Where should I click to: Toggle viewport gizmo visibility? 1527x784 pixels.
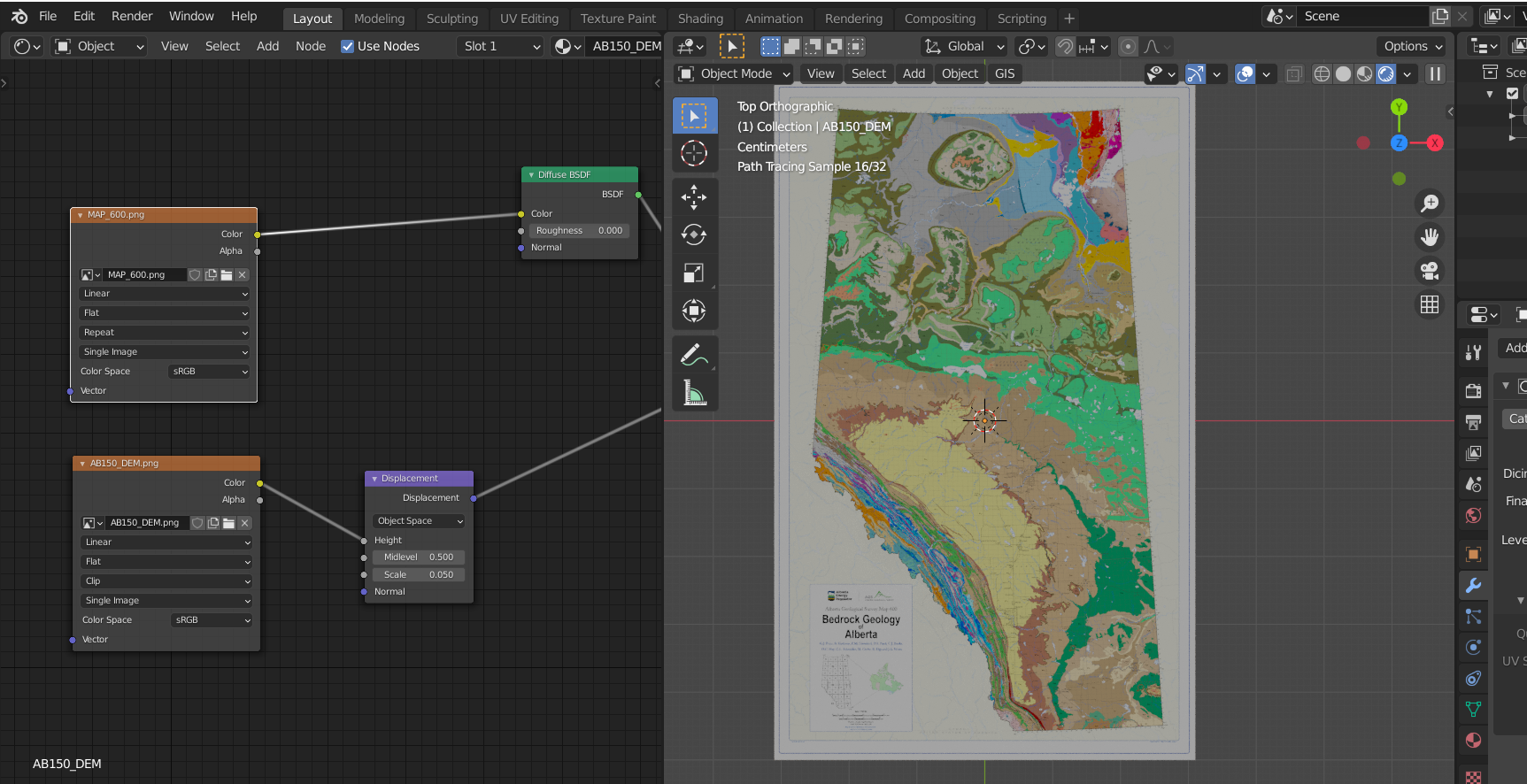[1195, 74]
